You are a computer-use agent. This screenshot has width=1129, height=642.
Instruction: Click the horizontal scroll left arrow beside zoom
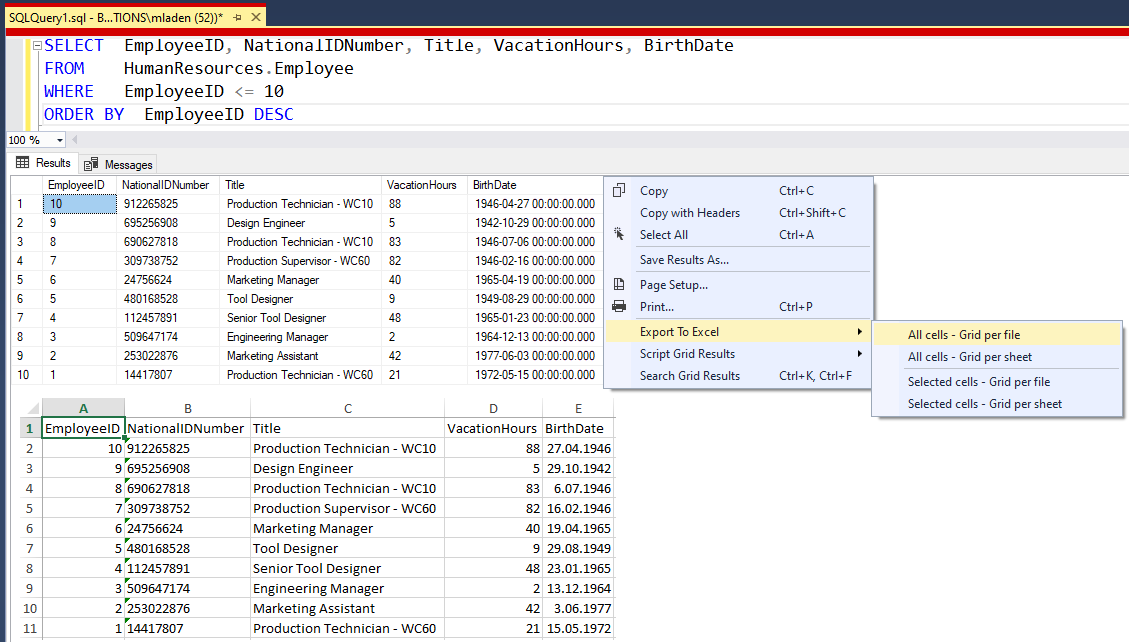75,140
